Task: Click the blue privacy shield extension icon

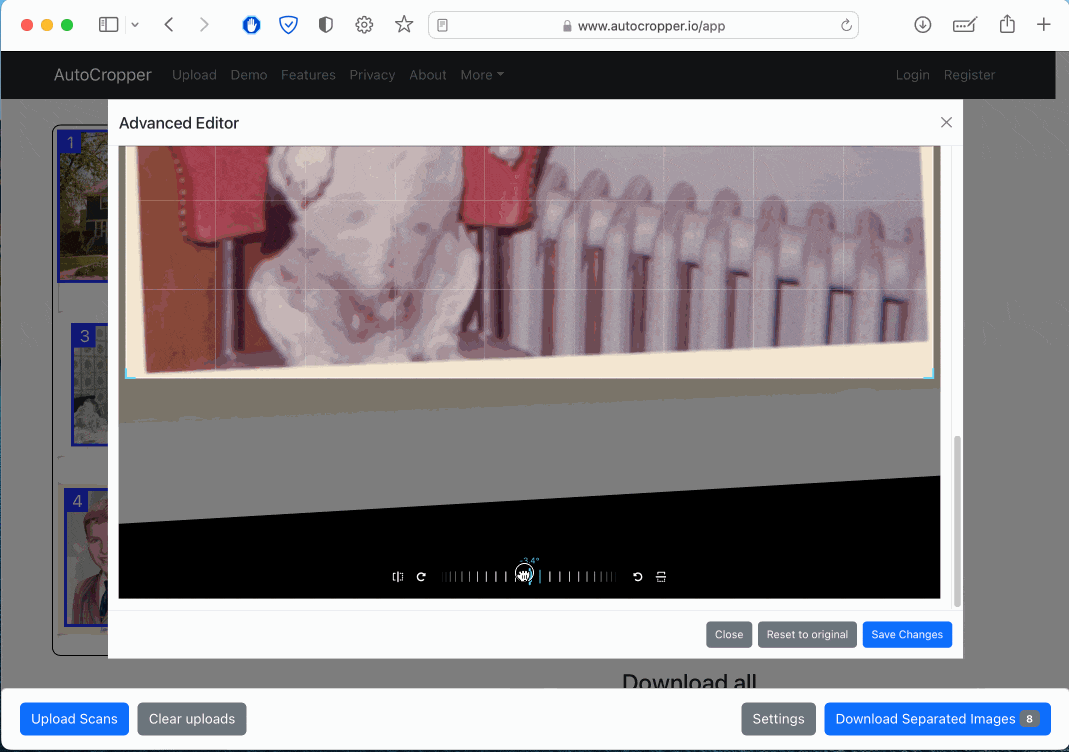Action: click(288, 24)
